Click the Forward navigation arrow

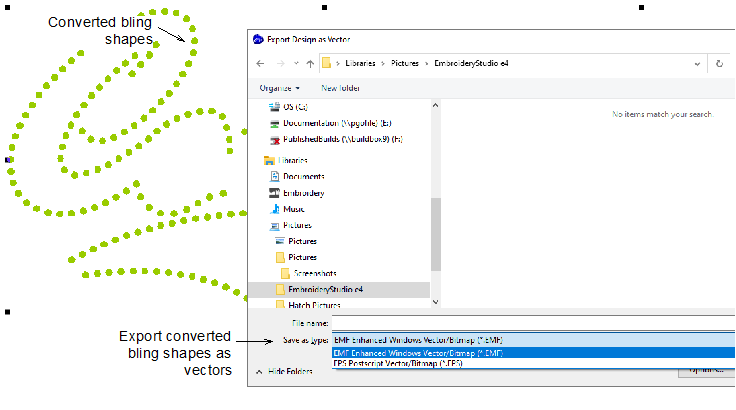(279, 63)
